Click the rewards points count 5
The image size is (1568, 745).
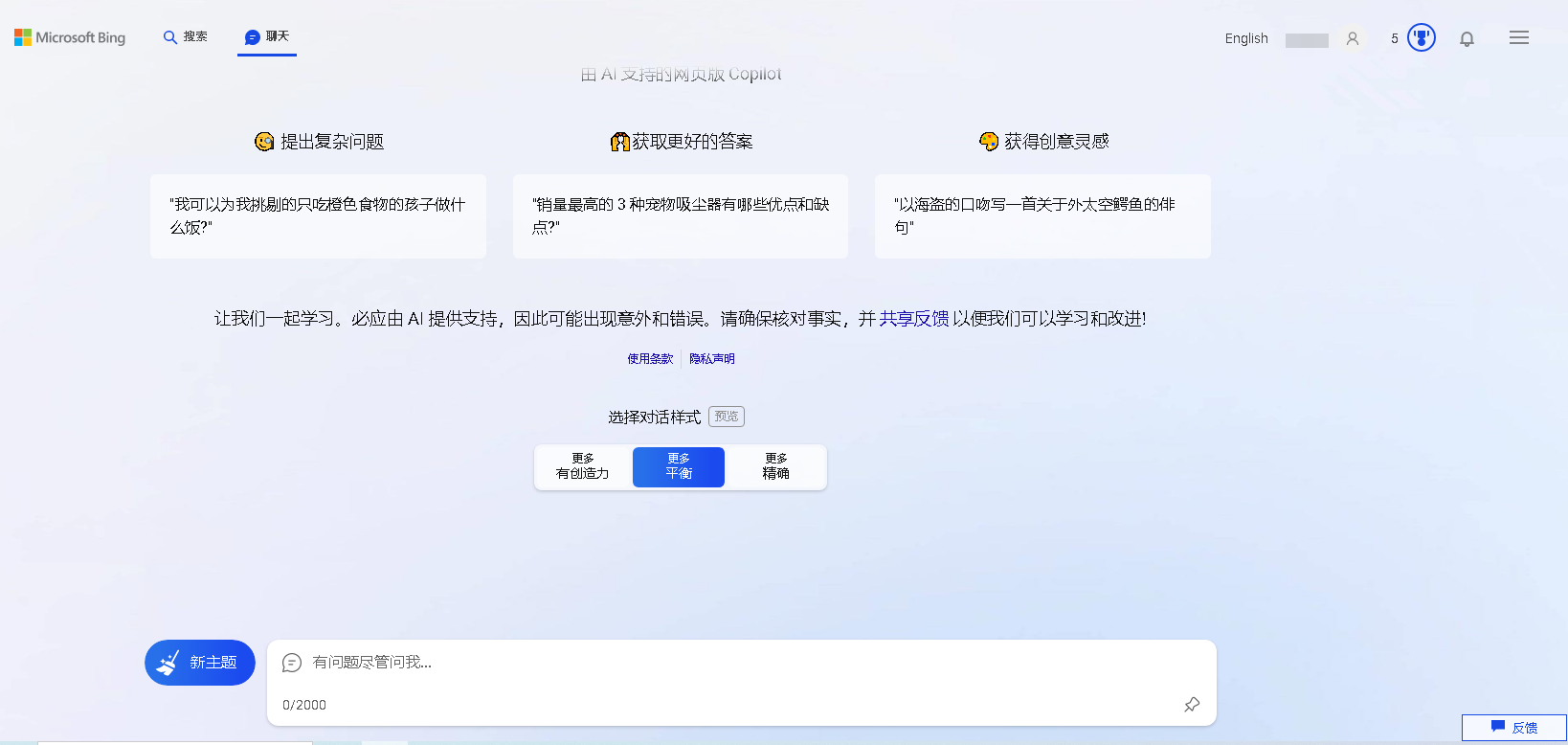(x=1395, y=38)
